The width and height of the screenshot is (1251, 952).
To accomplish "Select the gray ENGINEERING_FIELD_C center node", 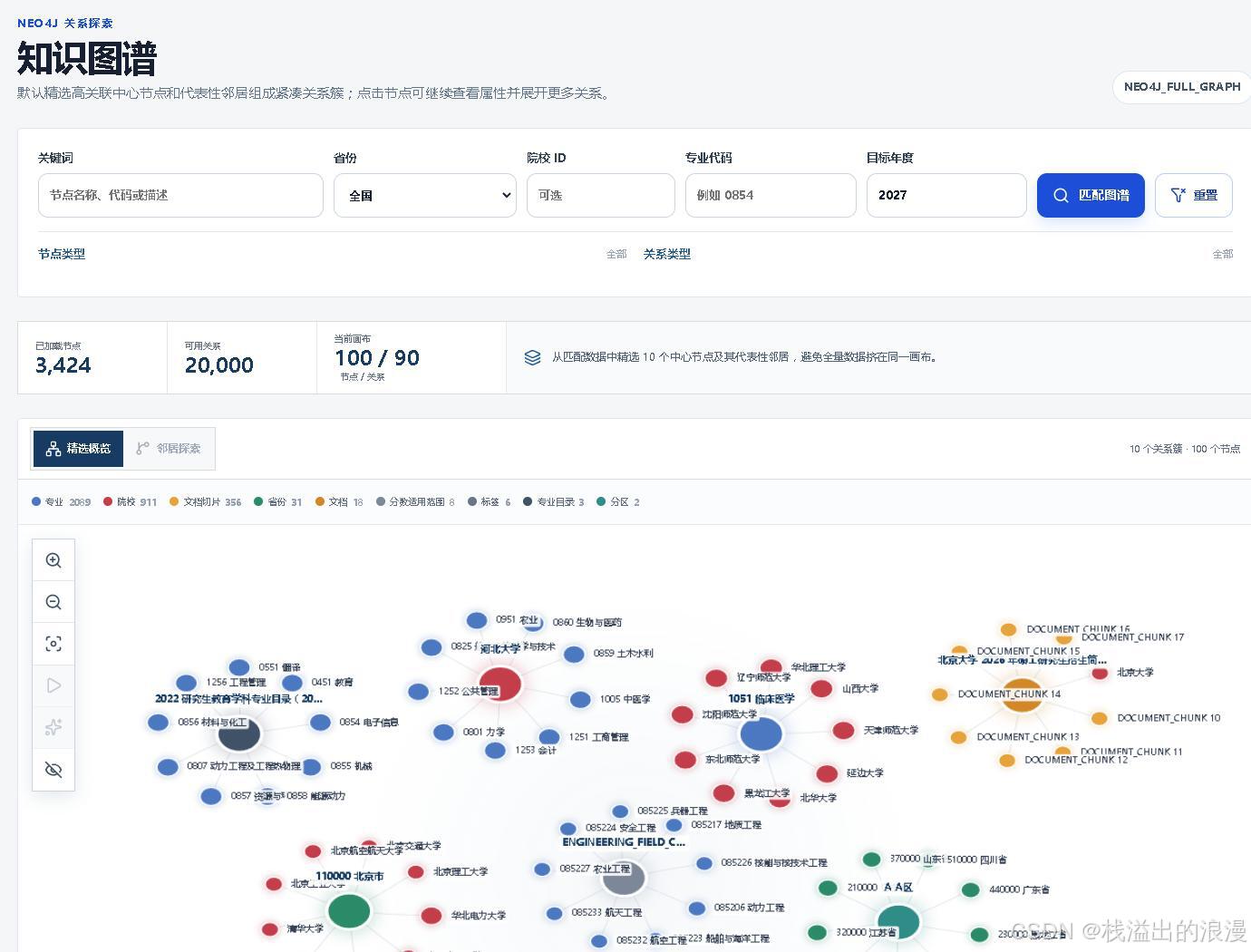I will (624, 876).
